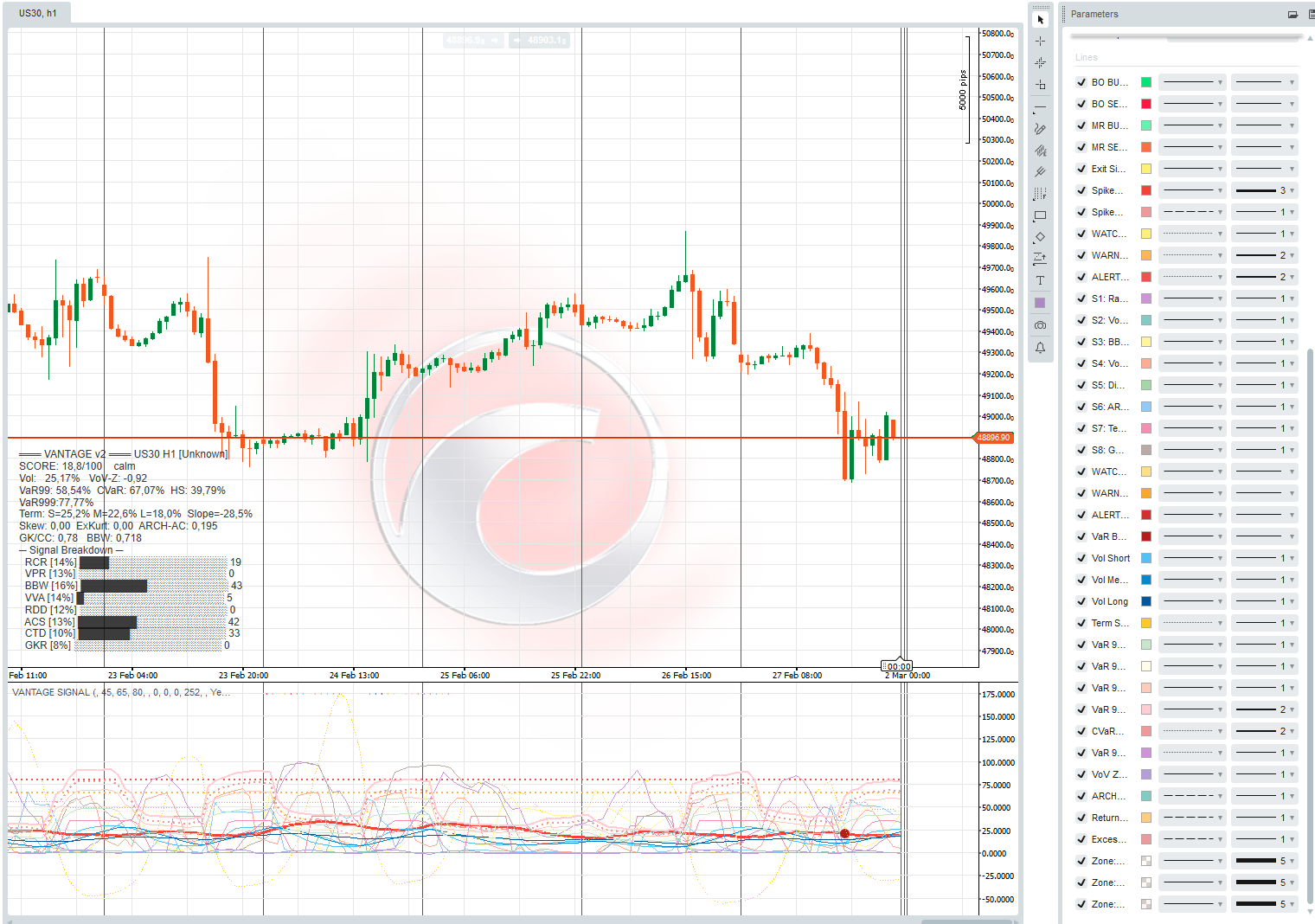Click the purple drawing color swatch in toolbar

point(1040,303)
